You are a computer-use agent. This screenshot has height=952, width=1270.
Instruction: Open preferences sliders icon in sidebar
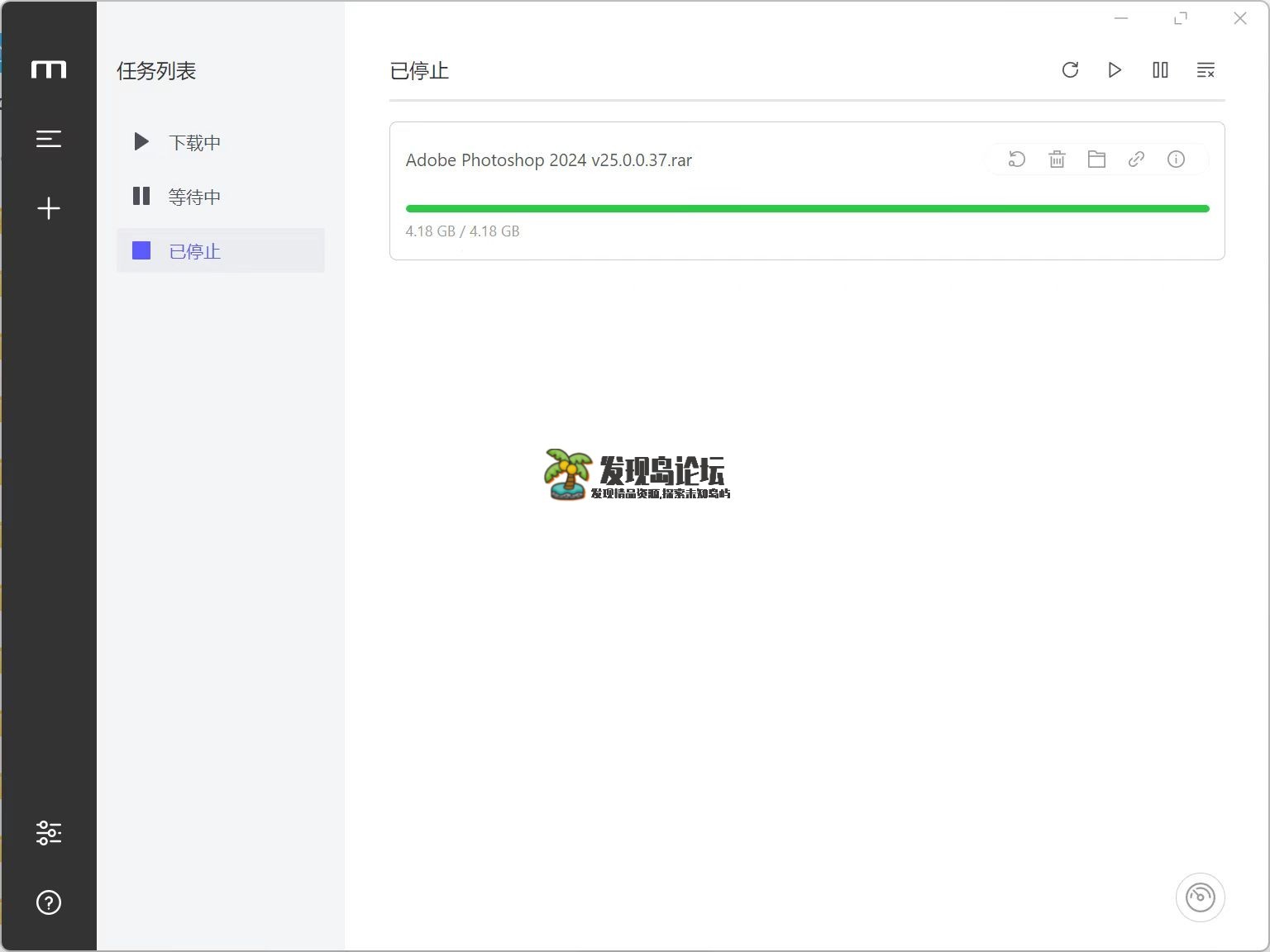pos(49,833)
